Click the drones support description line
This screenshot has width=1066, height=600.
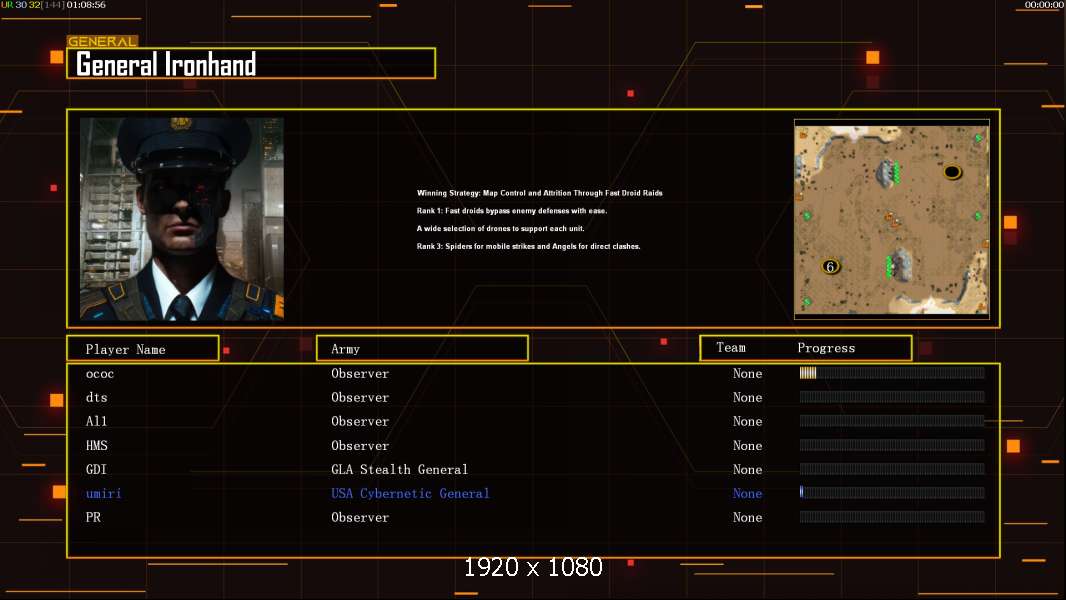pyautogui.click(x=500, y=228)
